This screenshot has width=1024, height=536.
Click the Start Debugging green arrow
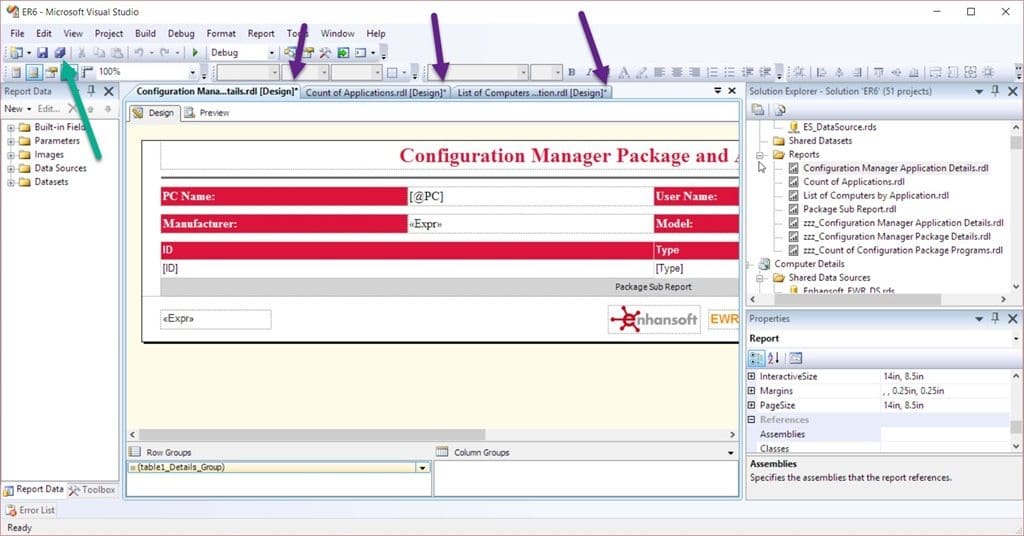point(195,52)
